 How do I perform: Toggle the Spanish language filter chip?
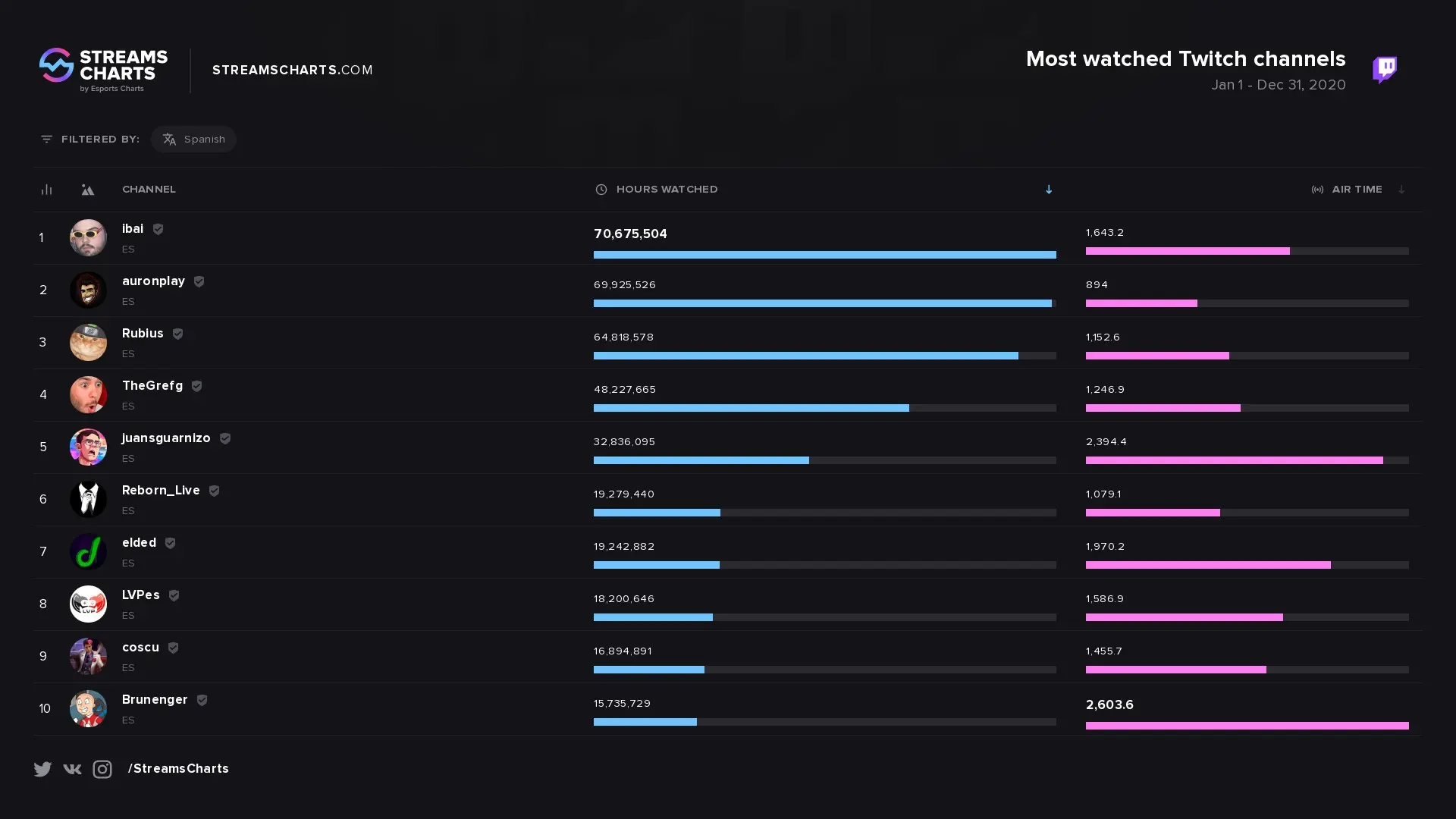coord(193,140)
